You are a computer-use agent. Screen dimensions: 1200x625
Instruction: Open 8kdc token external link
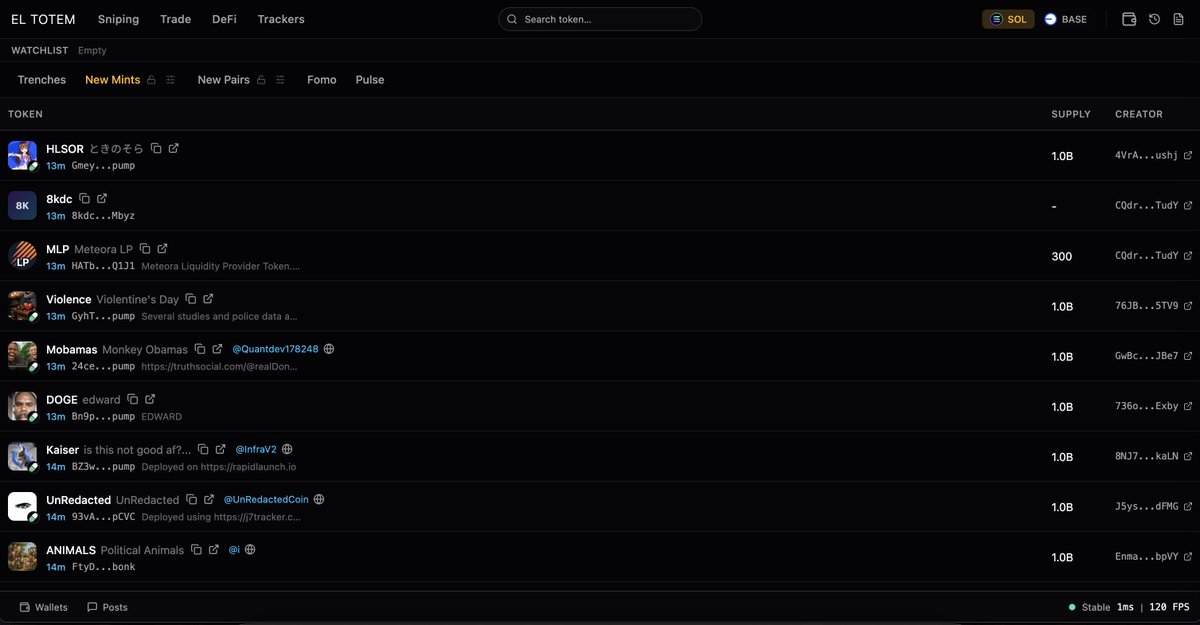pyautogui.click(x=102, y=198)
